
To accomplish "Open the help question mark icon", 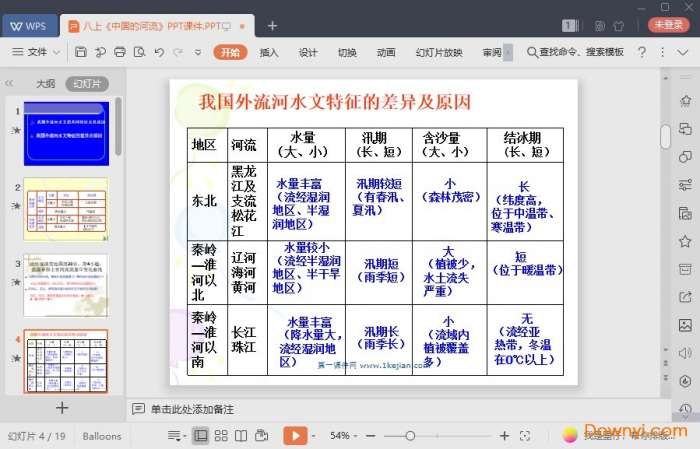I will point(642,52).
